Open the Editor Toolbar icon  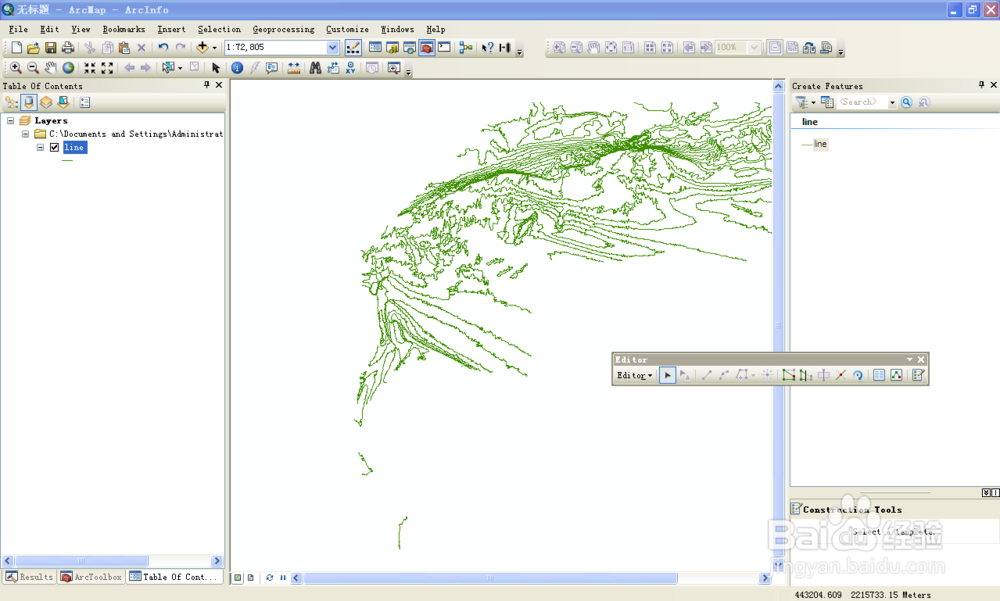353,47
